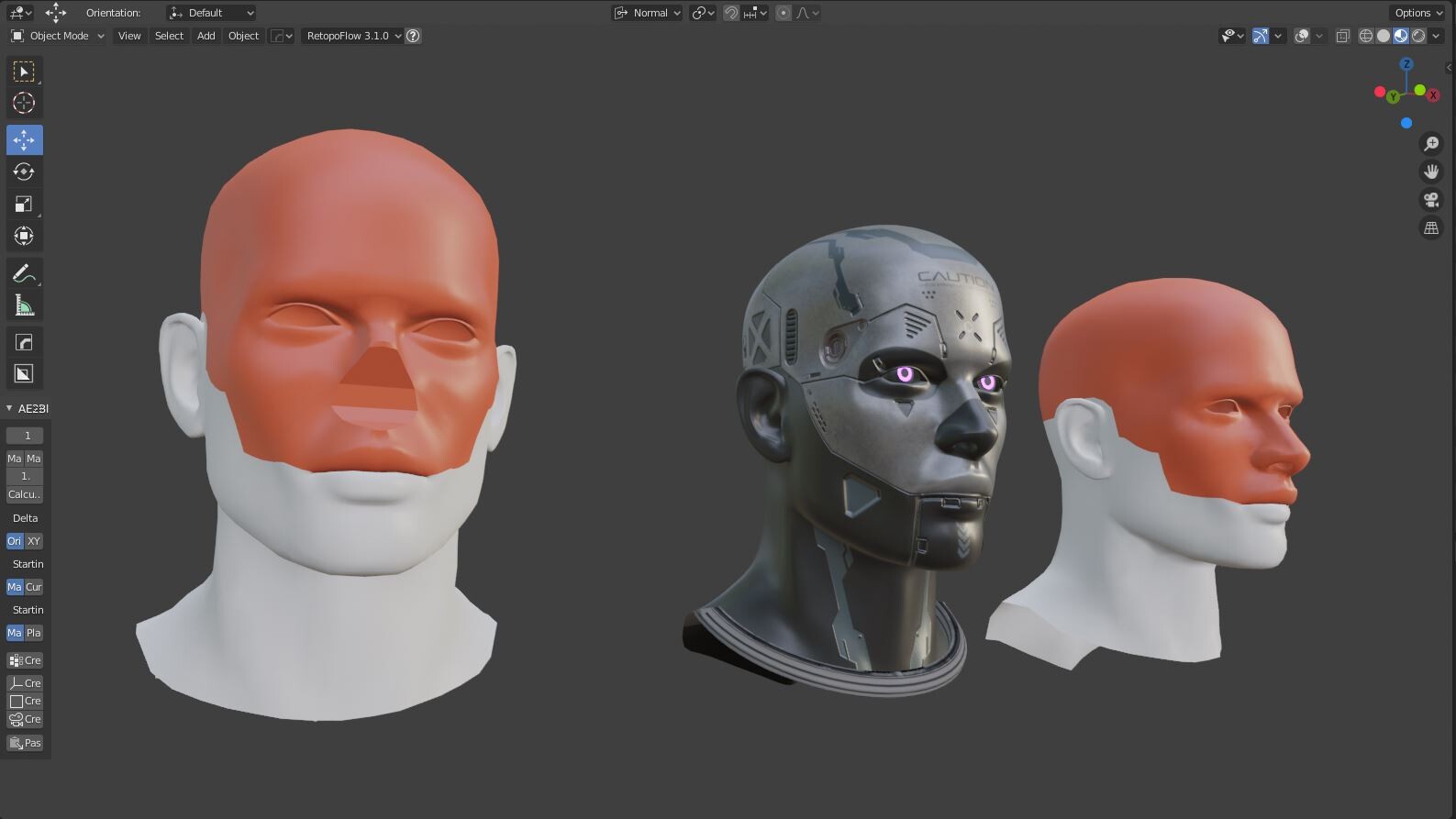Click the blue Z axis gizmo handle

(x=1406, y=64)
